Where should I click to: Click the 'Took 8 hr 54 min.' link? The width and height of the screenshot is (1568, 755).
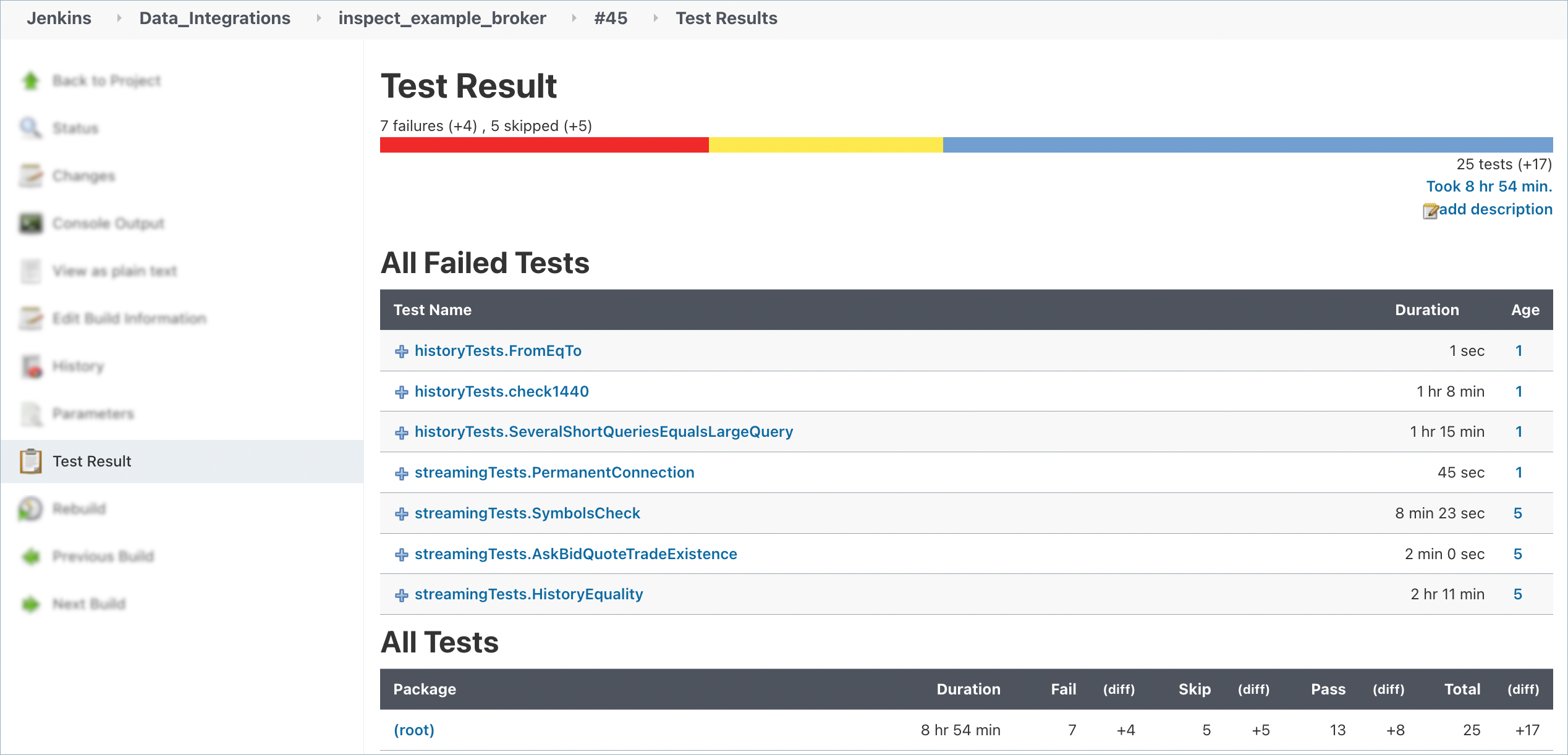coord(1488,187)
